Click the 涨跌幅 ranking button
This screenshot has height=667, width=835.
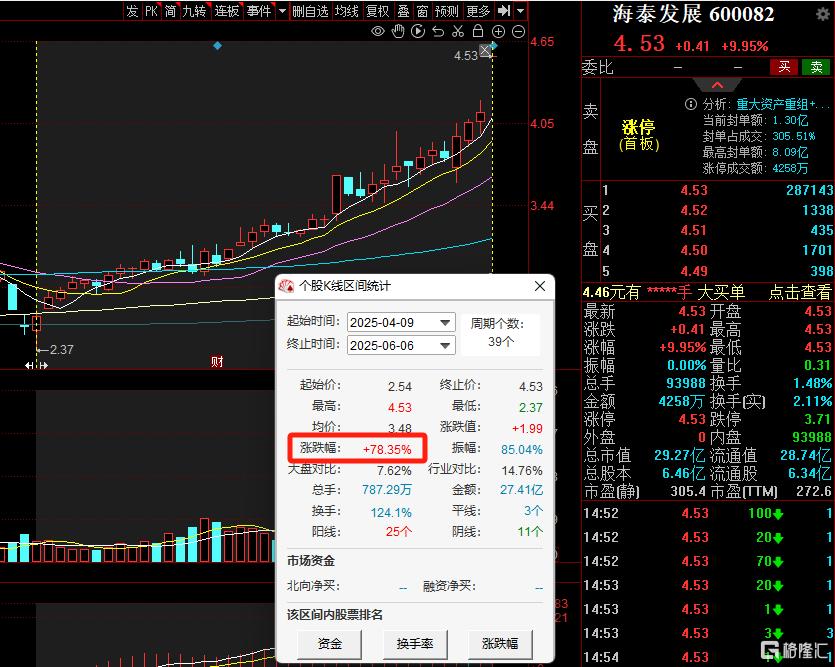coord(500,644)
